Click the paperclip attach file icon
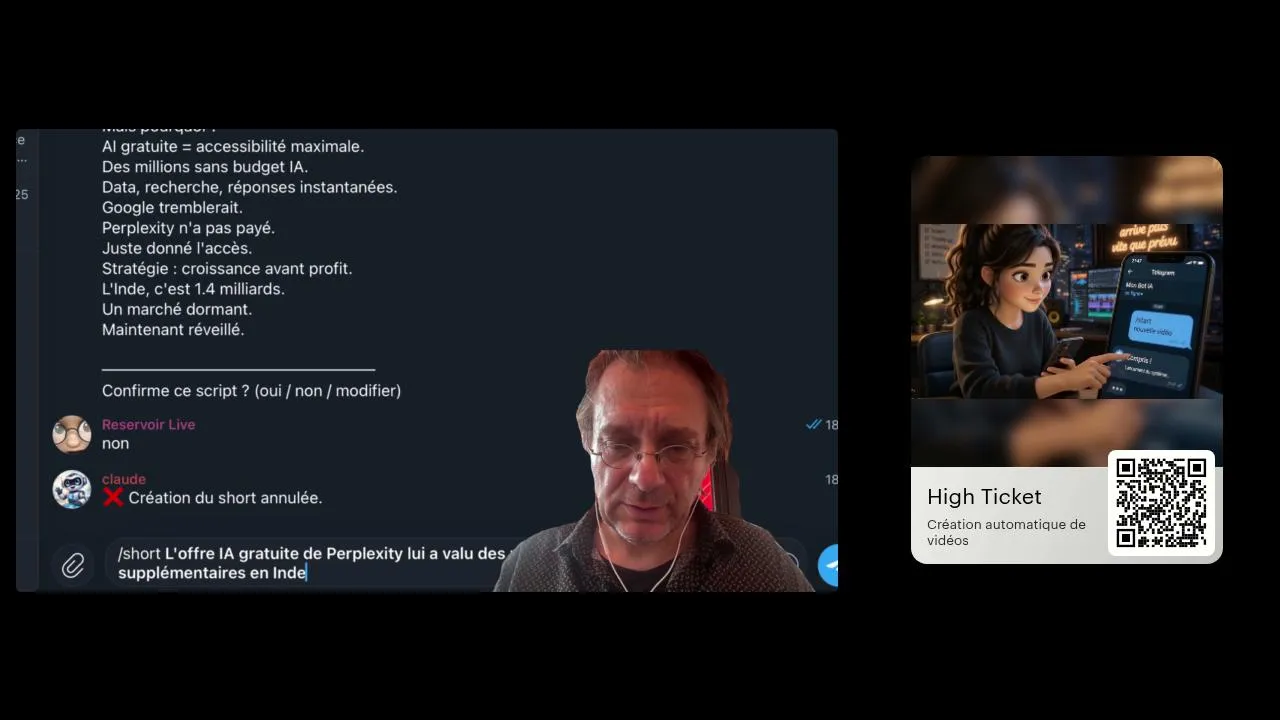Image resolution: width=1280 pixels, height=720 pixels. click(72, 566)
